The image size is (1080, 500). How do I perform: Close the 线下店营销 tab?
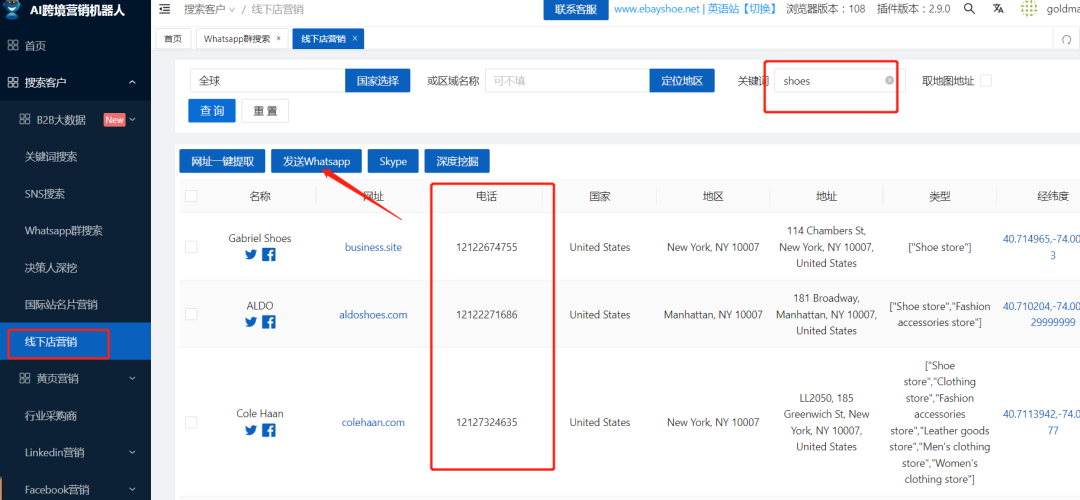pyautogui.click(x=354, y=39)
